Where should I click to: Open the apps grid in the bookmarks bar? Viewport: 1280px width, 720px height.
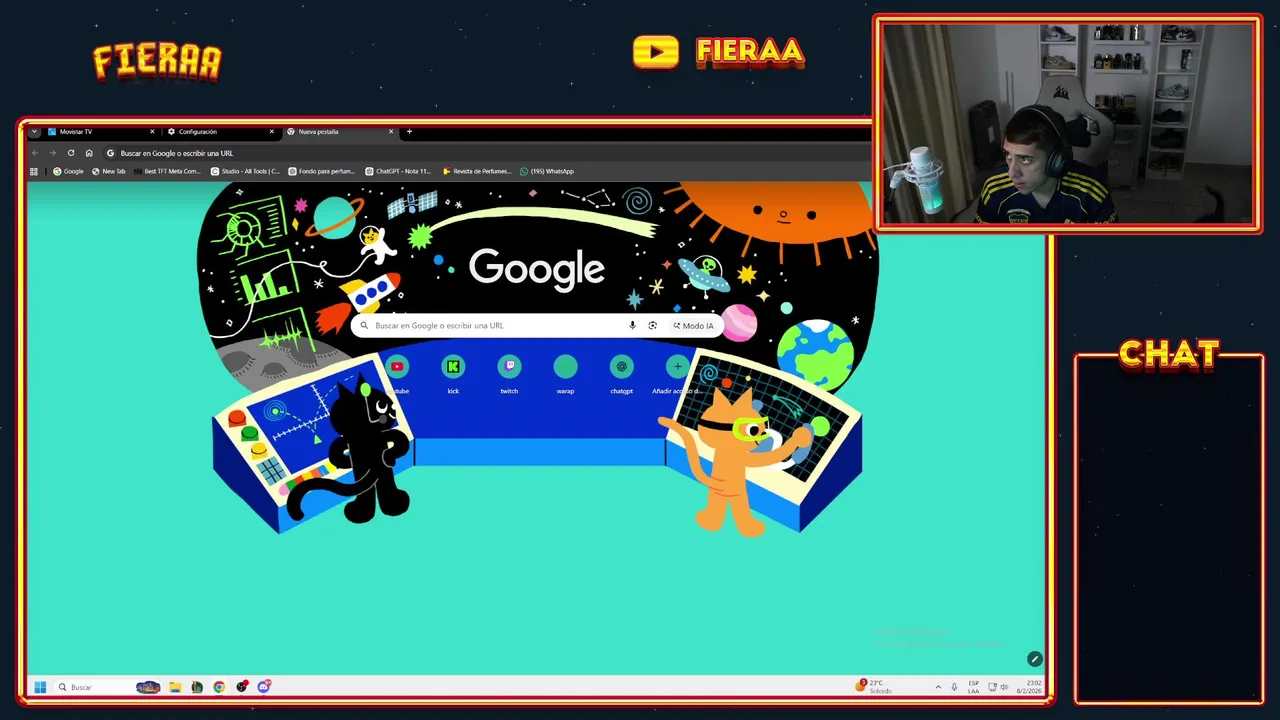pyautogui.click(x=34, y=171)
